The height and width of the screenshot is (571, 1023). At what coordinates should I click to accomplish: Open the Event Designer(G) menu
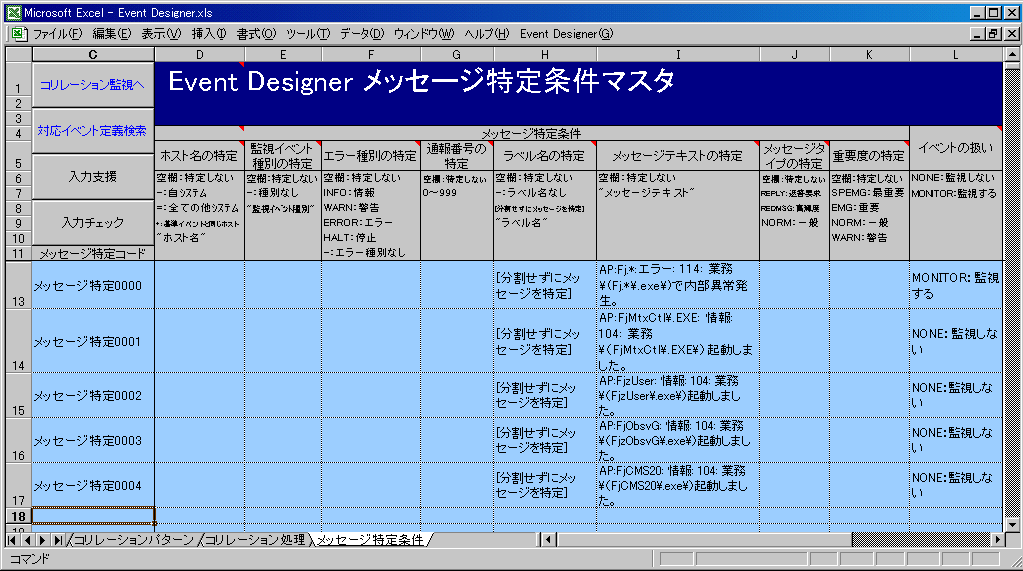(x=566, y=34)
